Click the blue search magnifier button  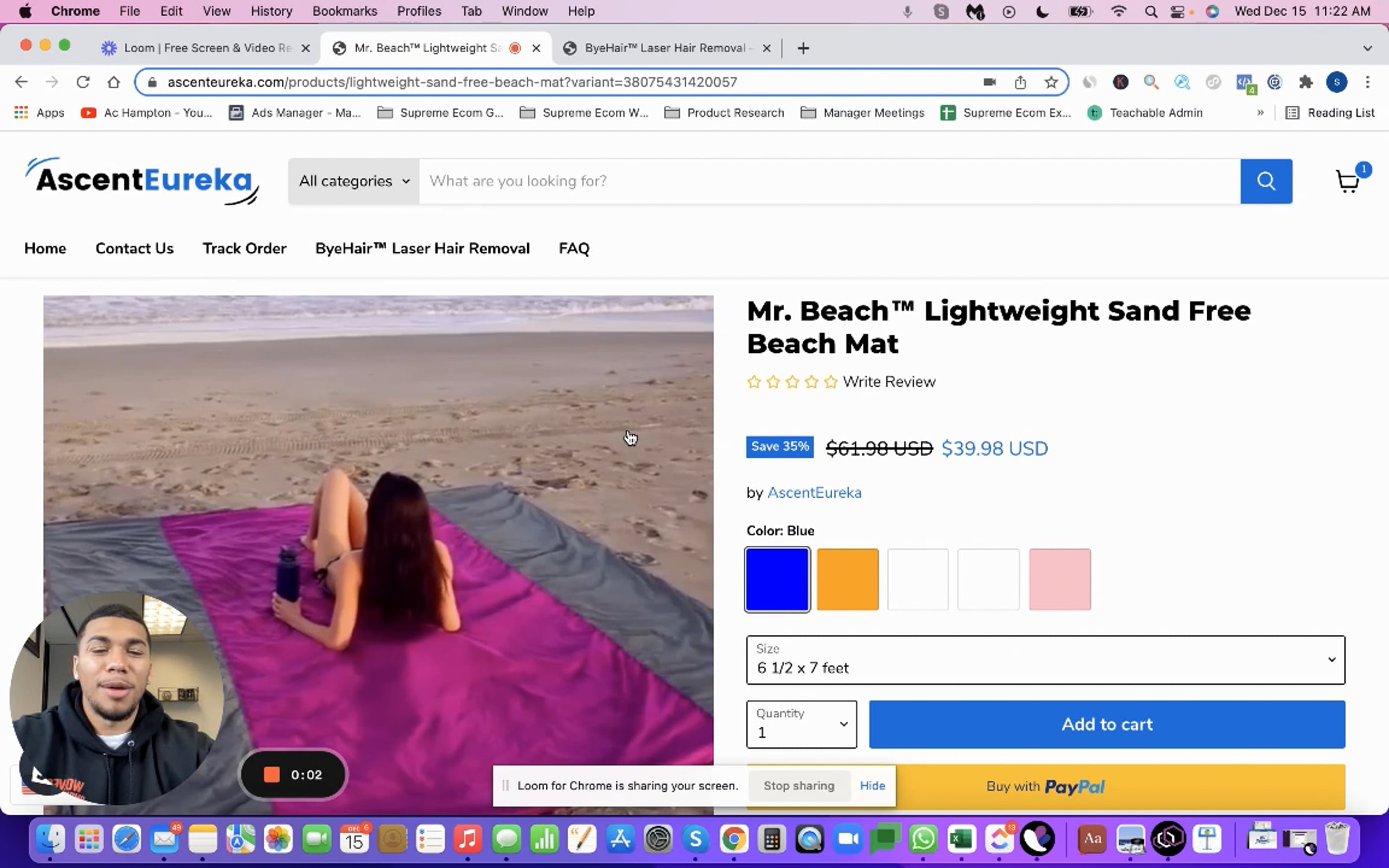pos(1266,181)
